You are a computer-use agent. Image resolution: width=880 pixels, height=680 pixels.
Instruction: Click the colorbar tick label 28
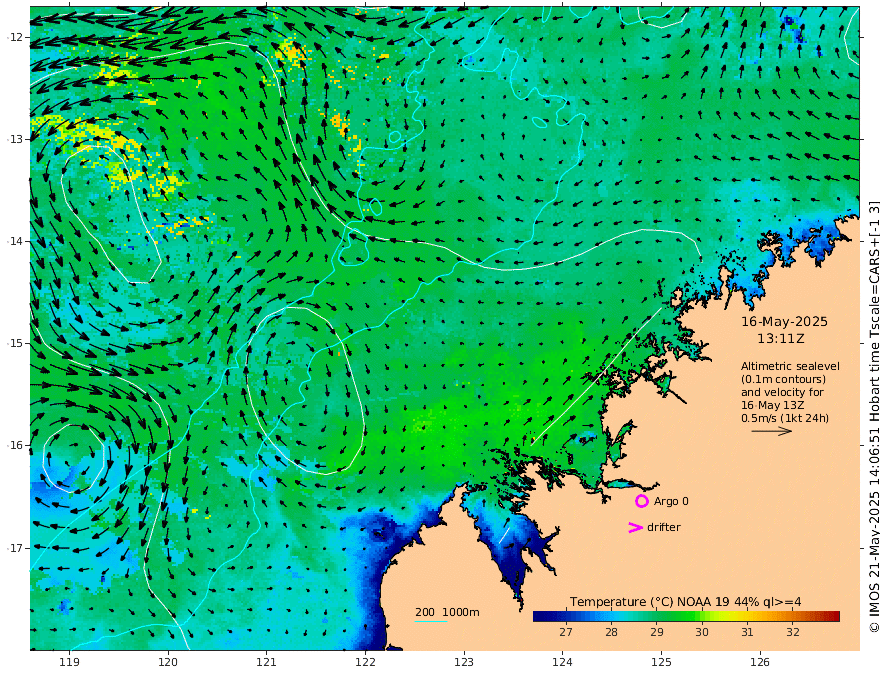click(611, 632)
